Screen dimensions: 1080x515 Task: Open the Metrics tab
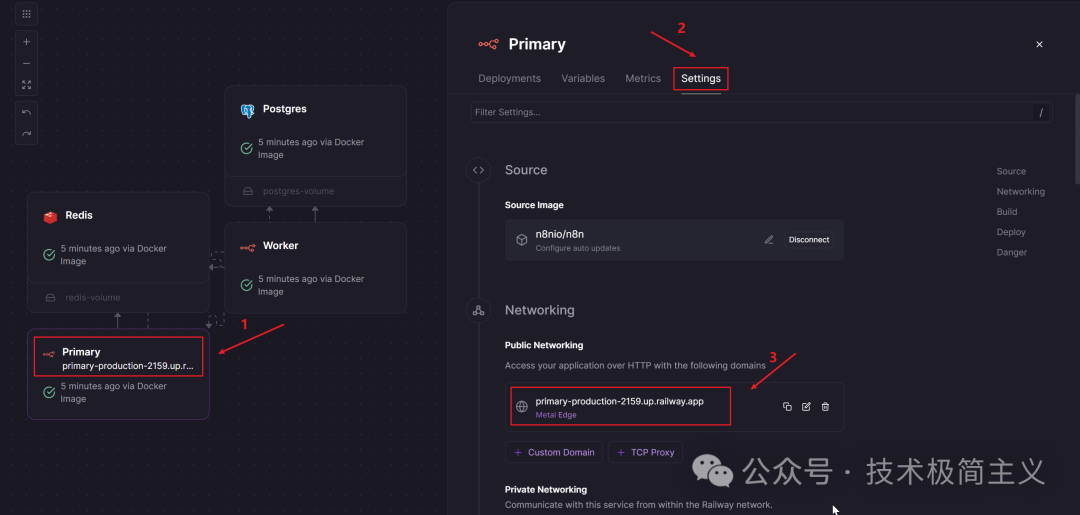coord(643,78)
